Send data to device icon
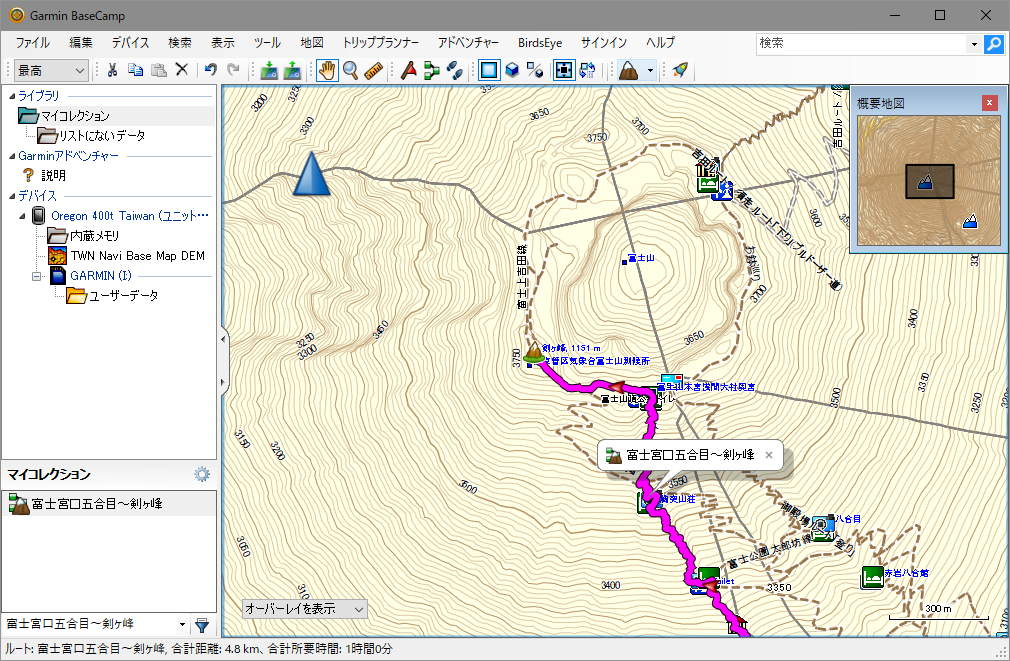Viewport: 1010px width, 661px height. coord(292,70)
